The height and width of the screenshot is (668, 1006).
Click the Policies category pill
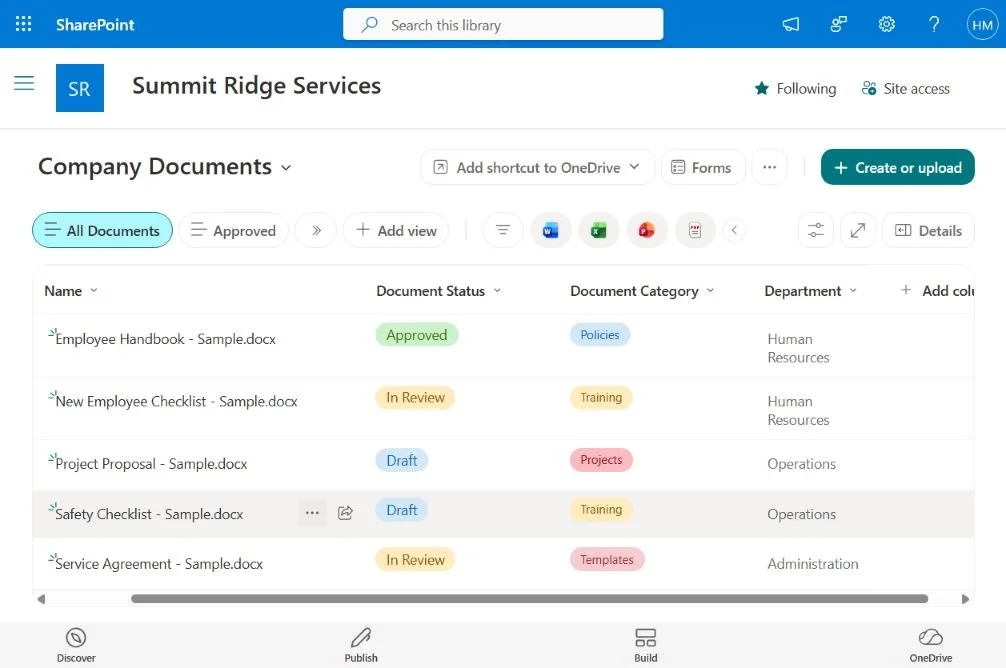tap(600, 334)
